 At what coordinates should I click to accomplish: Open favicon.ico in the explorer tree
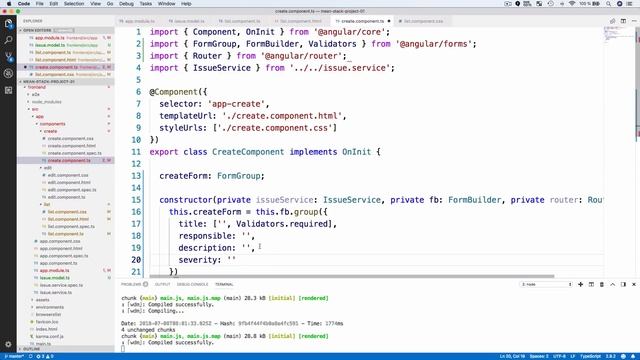(47, 322)
